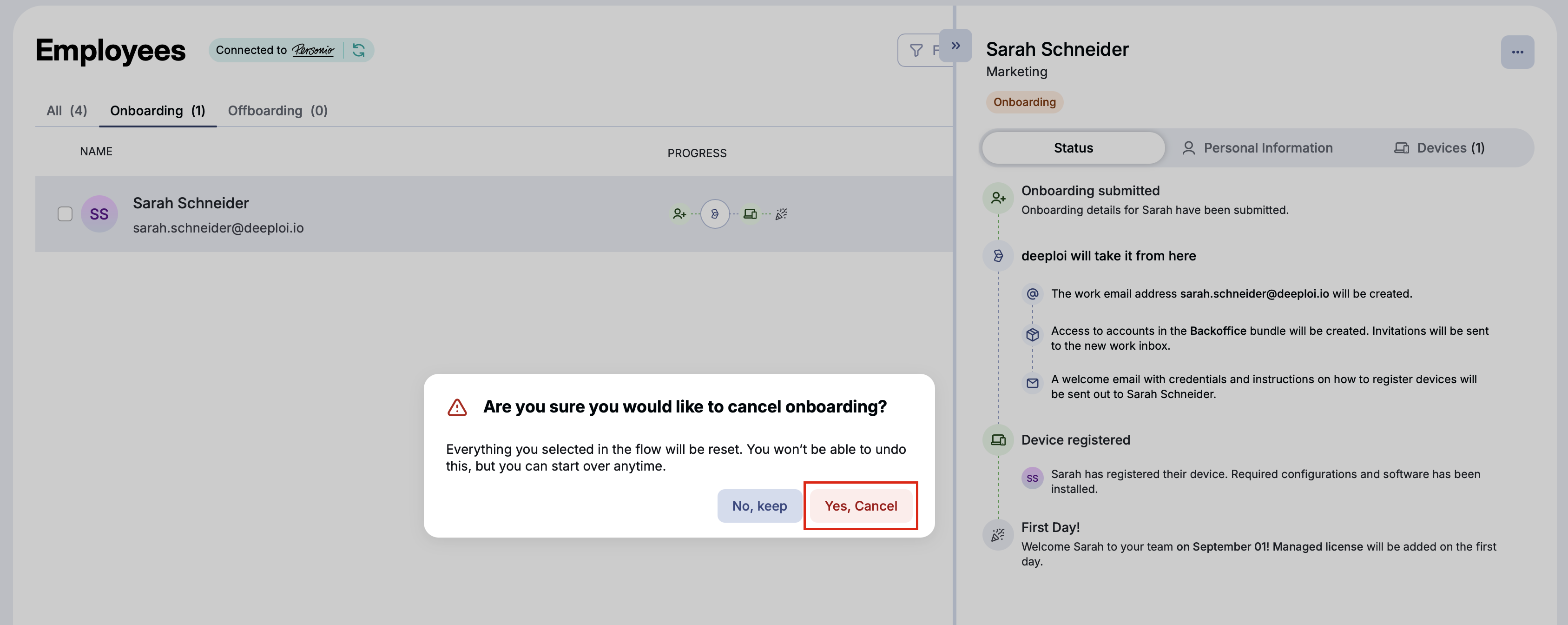Click the Onboarding status badge

point(1024,102)
